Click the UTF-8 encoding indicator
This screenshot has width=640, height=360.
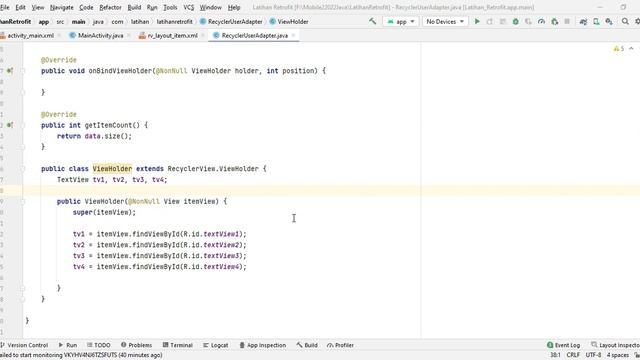[x=593, y=355]
